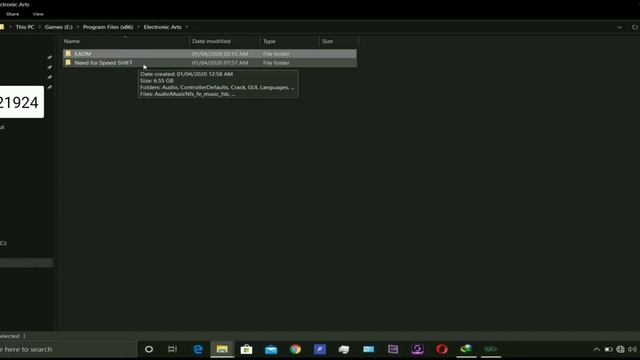Click Need for Speed SHIFT date cell
Viewport: 640px width, 360px height.
pos(220,63)
